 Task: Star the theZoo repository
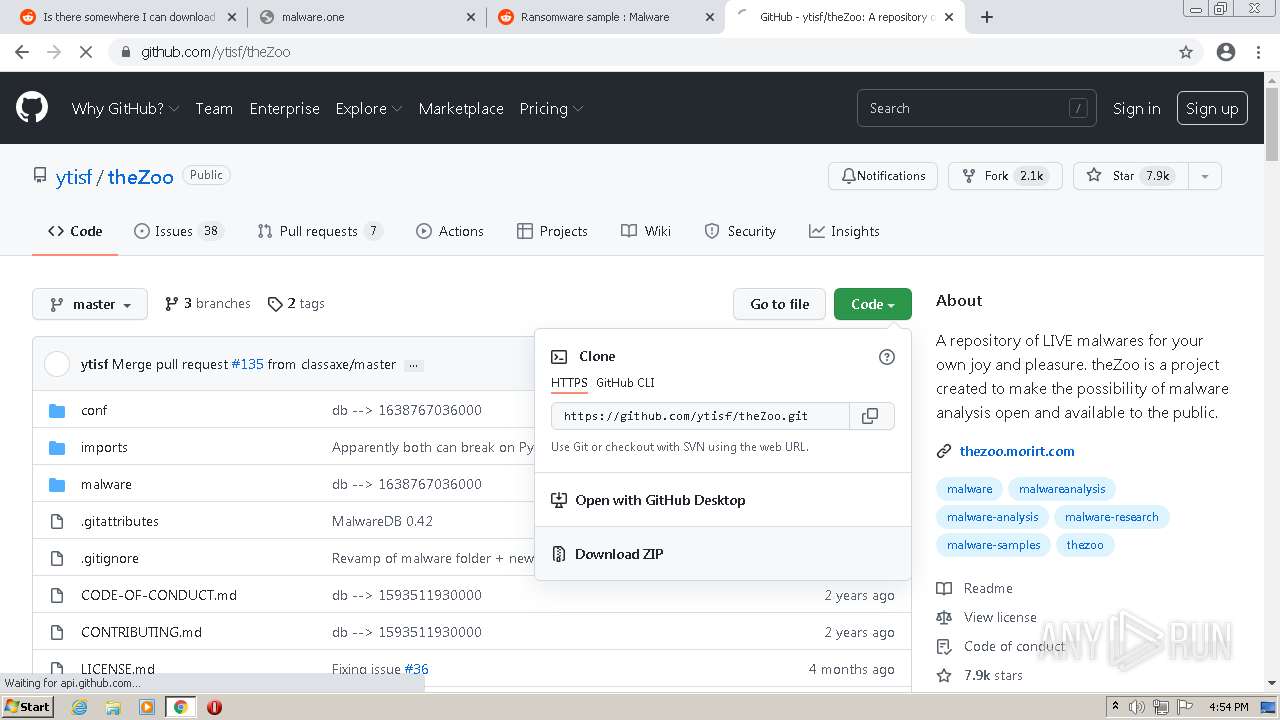point(1130,176)
